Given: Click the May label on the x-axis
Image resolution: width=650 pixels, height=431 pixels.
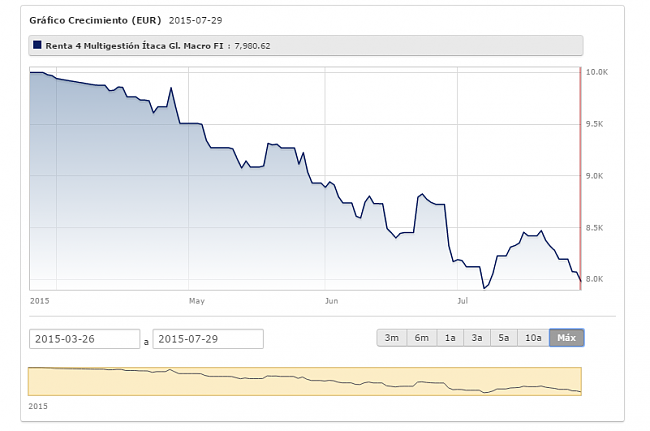Looking at the screenshot, I should (x=196, y=300).
